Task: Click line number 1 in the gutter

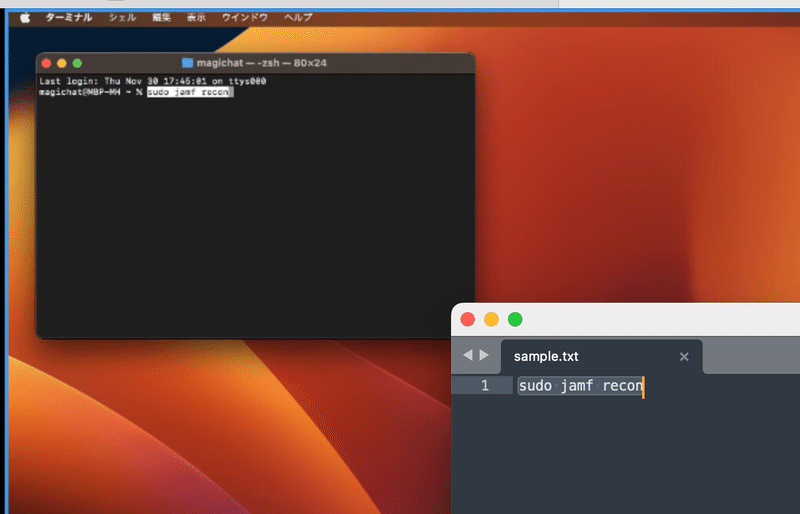Action: pos(485,385)
